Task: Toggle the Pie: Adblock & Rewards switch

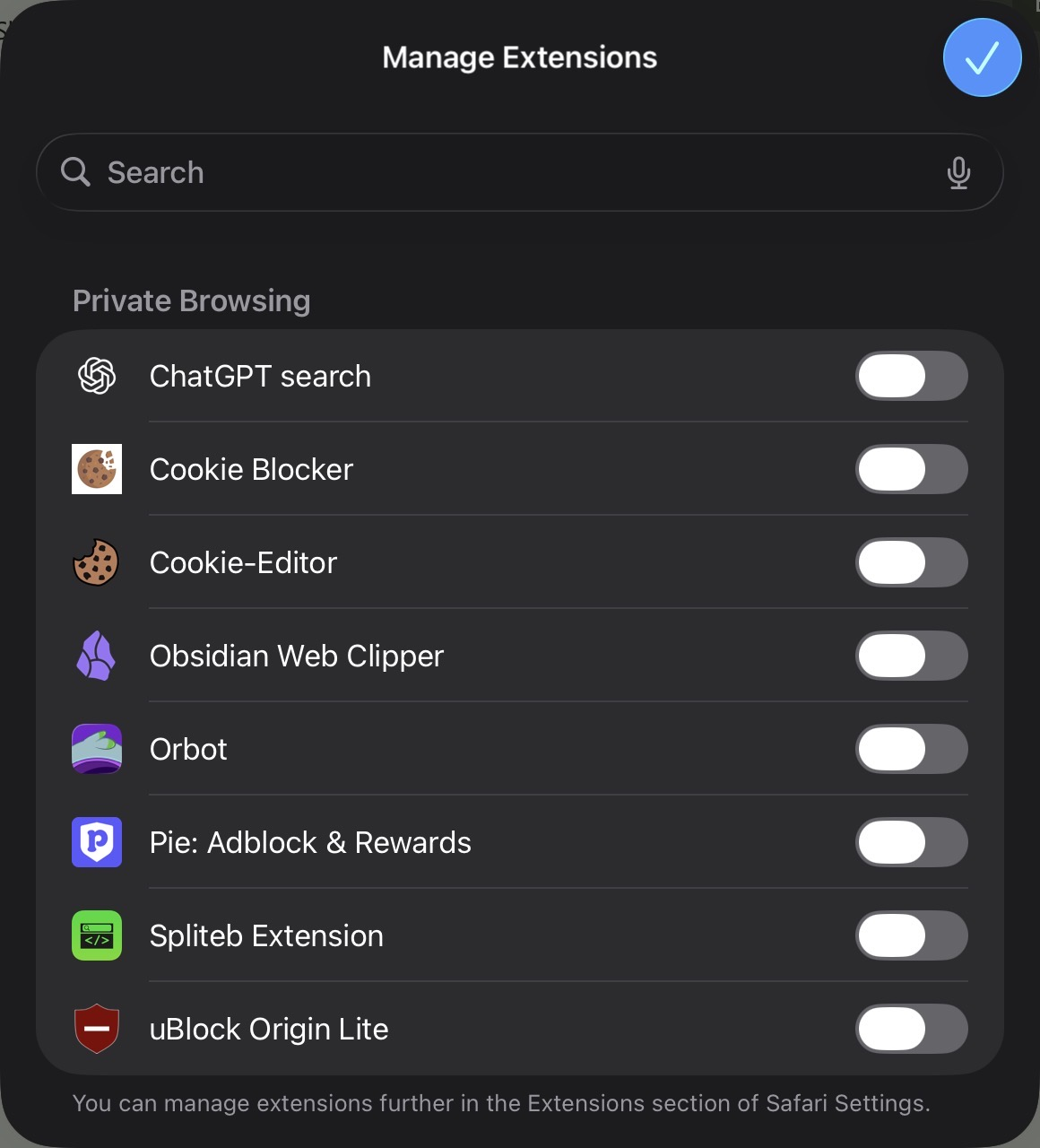Action: pyautogui.click(x=911, y=842)
